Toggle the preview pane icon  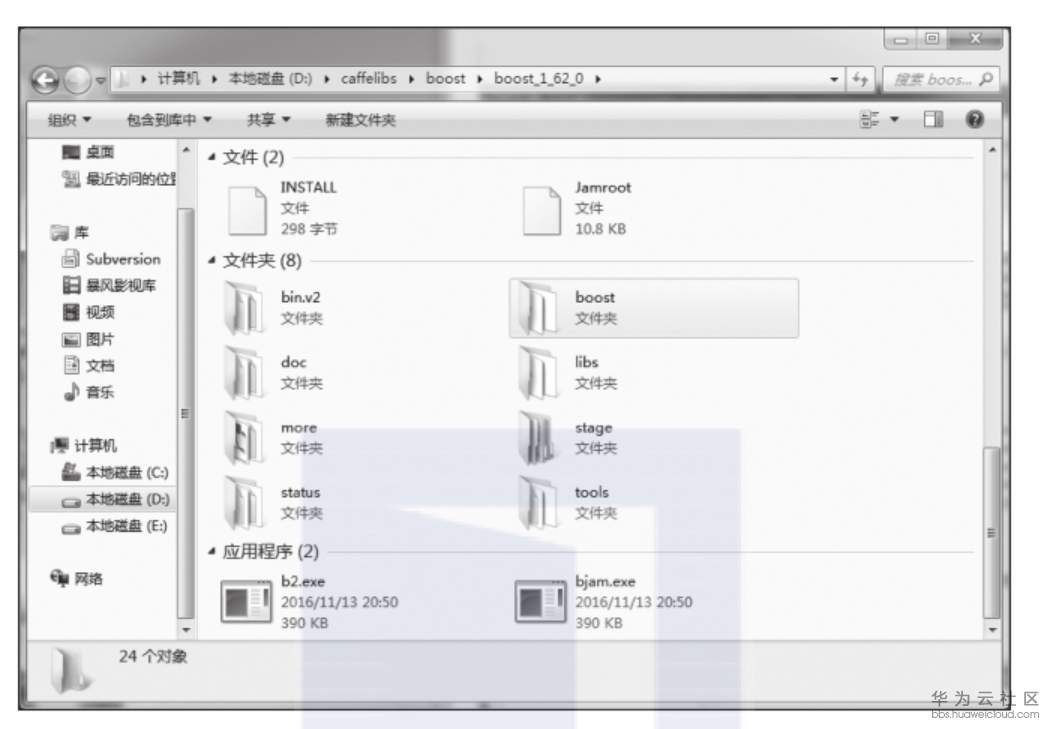click(933, 119)
